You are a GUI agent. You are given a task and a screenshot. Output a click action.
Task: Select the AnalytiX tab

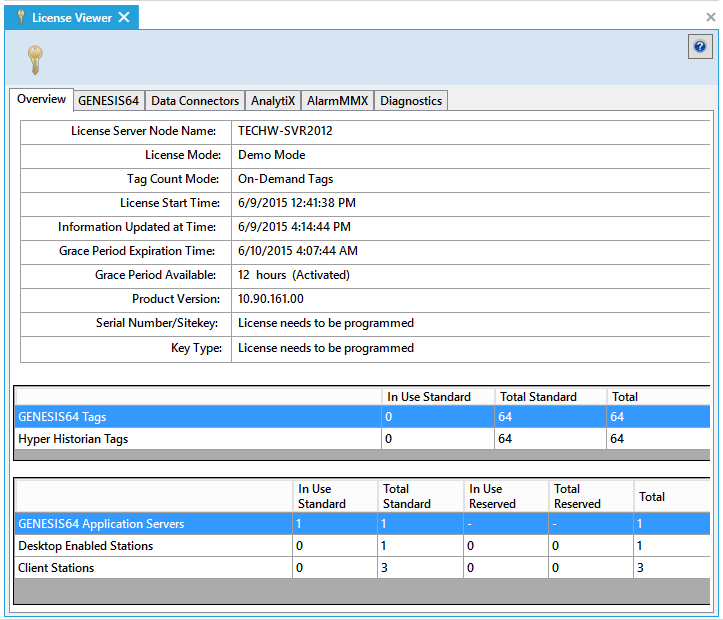273,101
